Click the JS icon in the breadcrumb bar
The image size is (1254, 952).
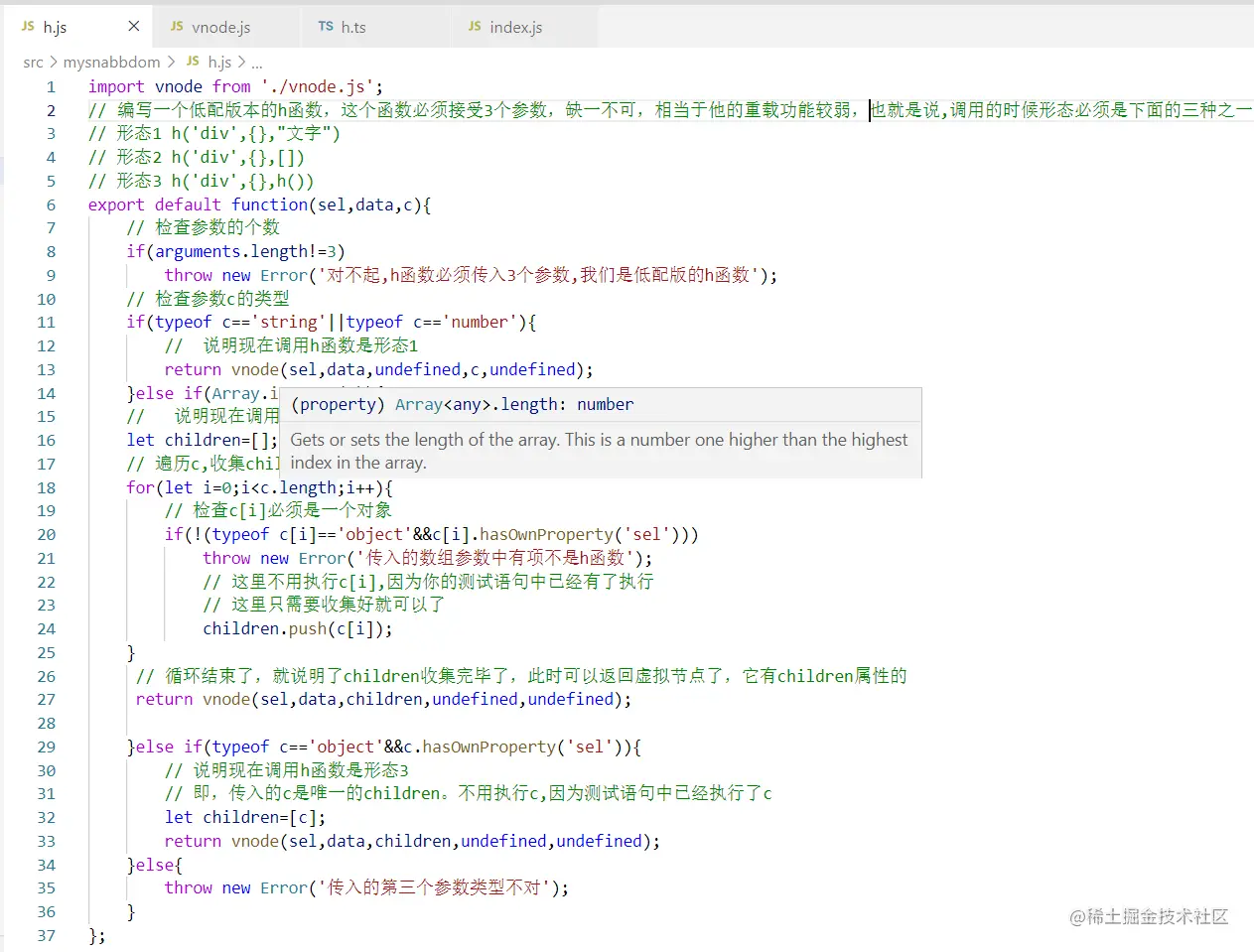click(192, 62)
